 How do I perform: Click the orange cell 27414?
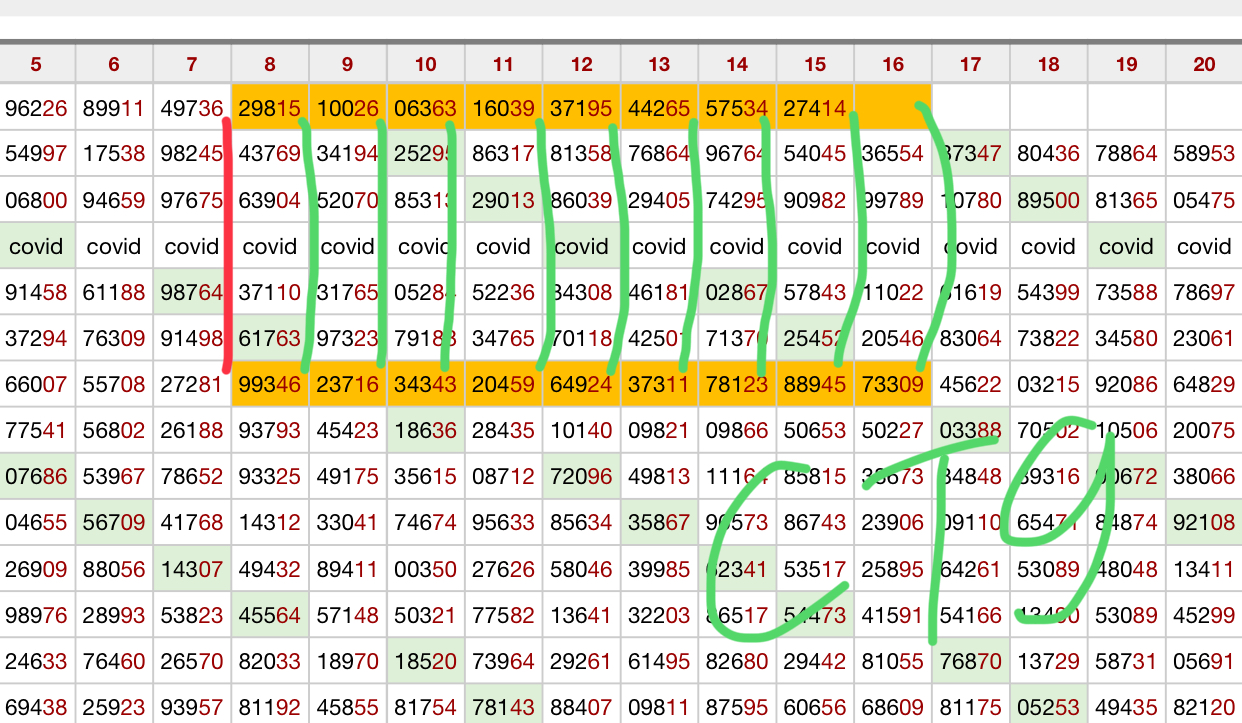pyautogui.click(x=815, y=108)
